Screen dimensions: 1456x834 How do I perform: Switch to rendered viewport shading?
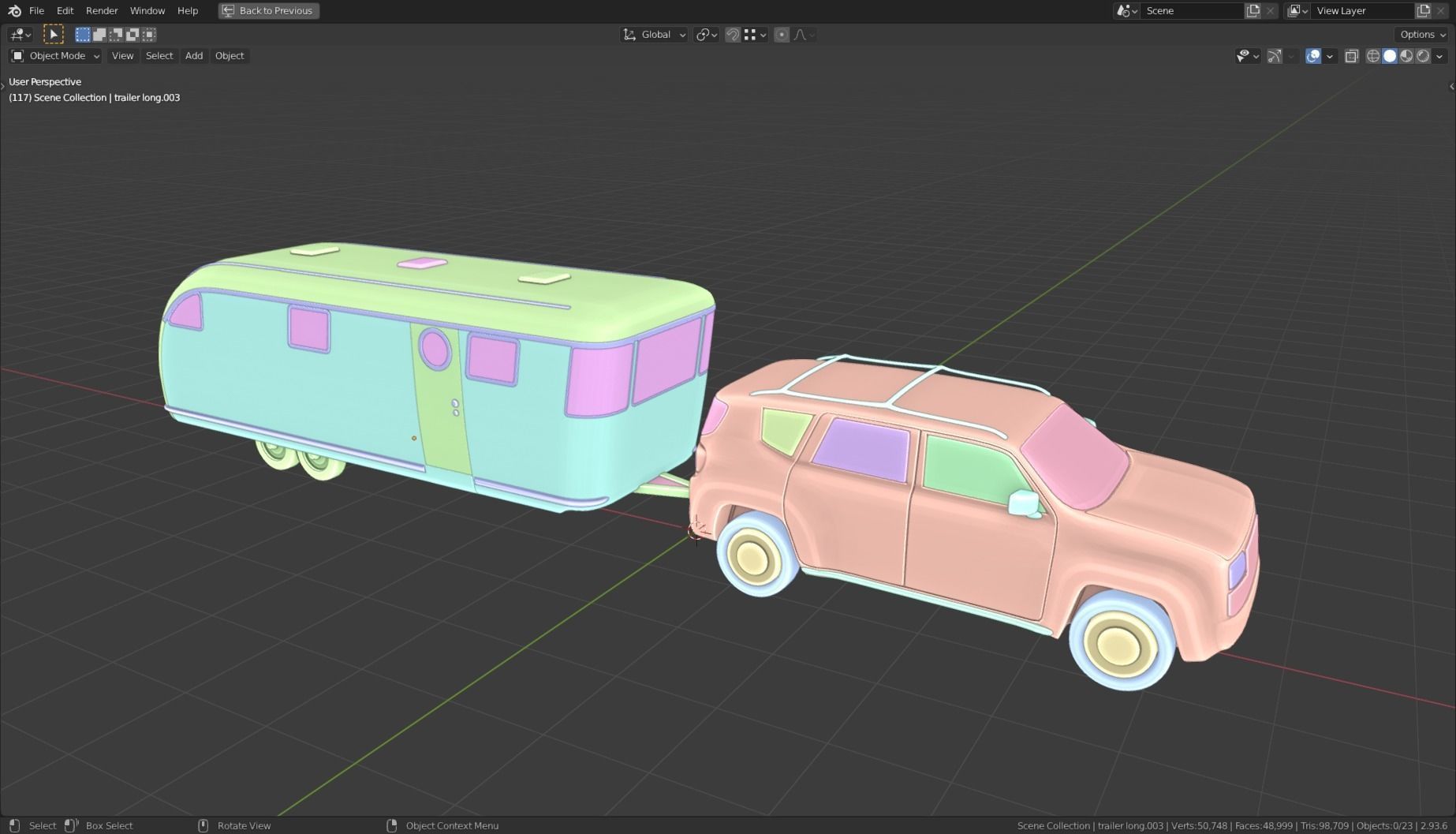[x=1423, y=55]
